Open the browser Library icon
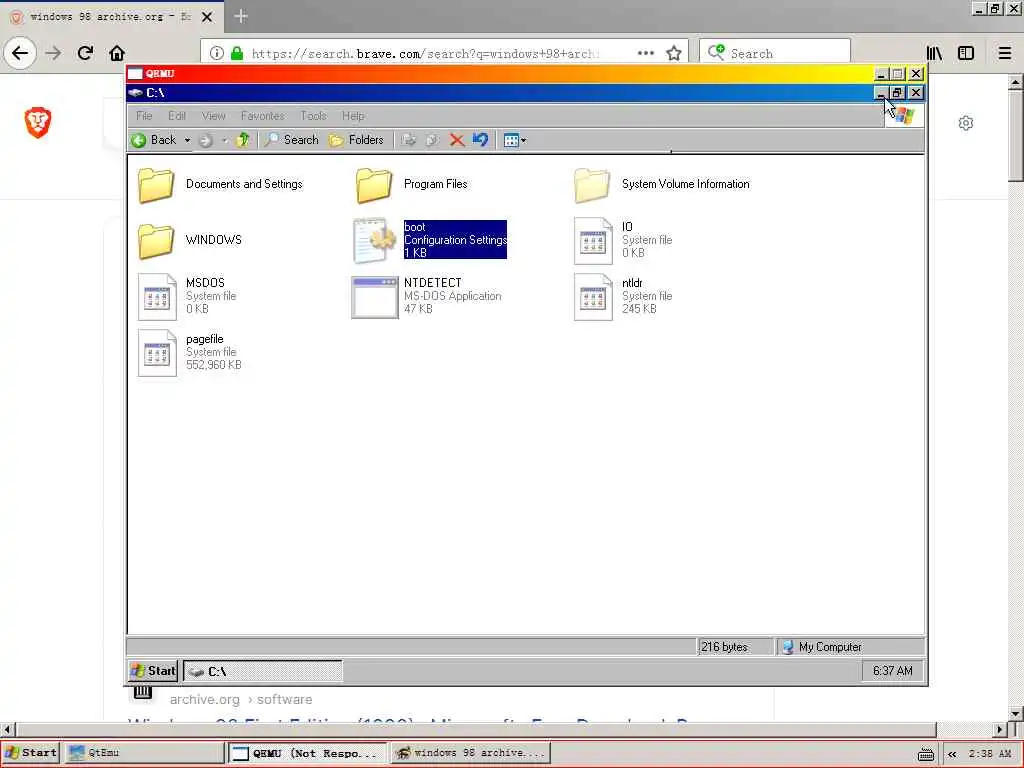This screenshot has height=768, width=1024. point(935,53)
